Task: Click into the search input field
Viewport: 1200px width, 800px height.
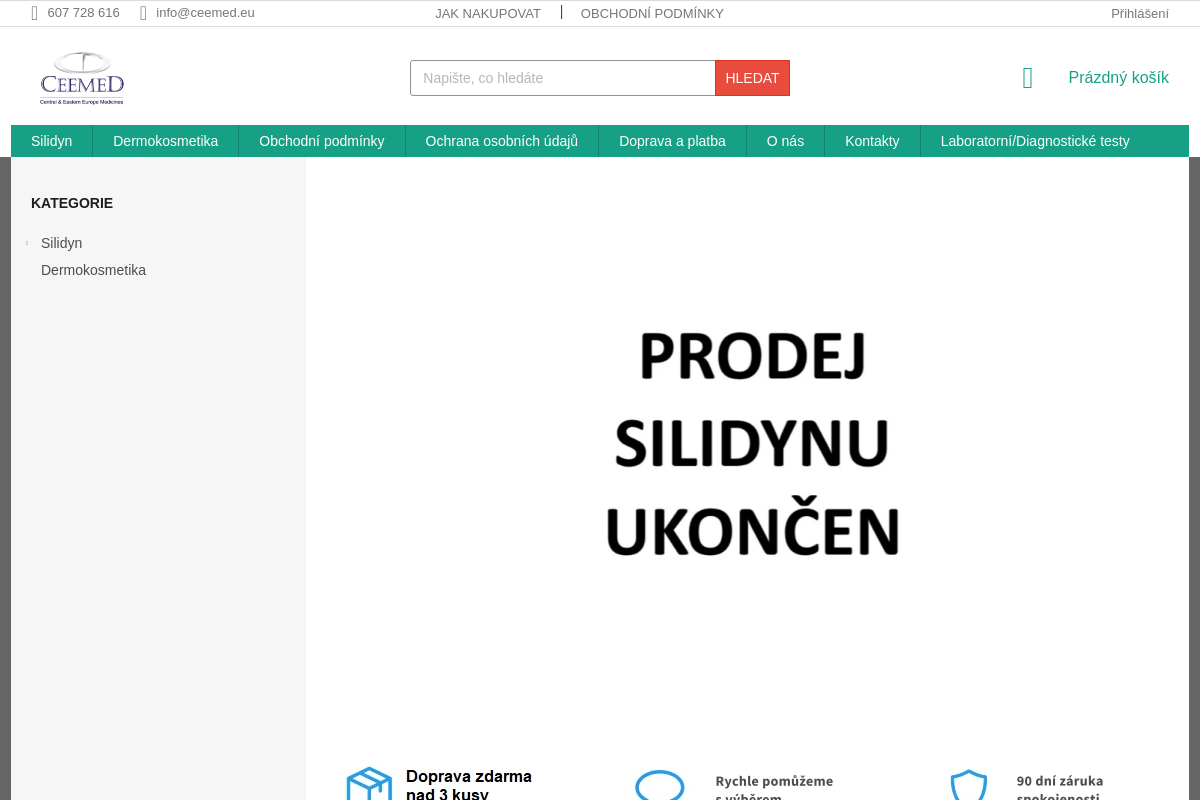Action: tap(563, 78)
